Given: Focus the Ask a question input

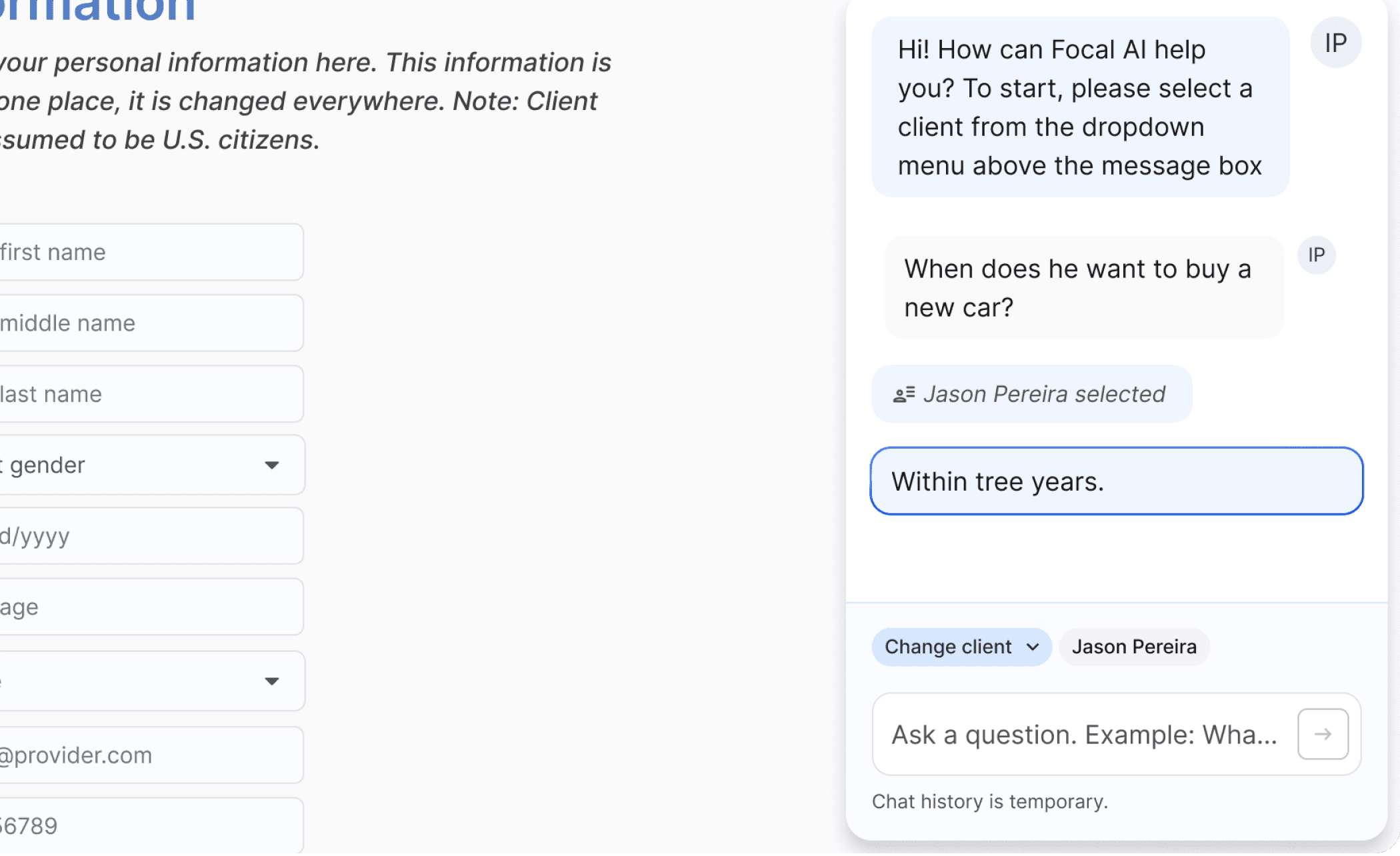Looking at the screenshot, I should 1084,734.
